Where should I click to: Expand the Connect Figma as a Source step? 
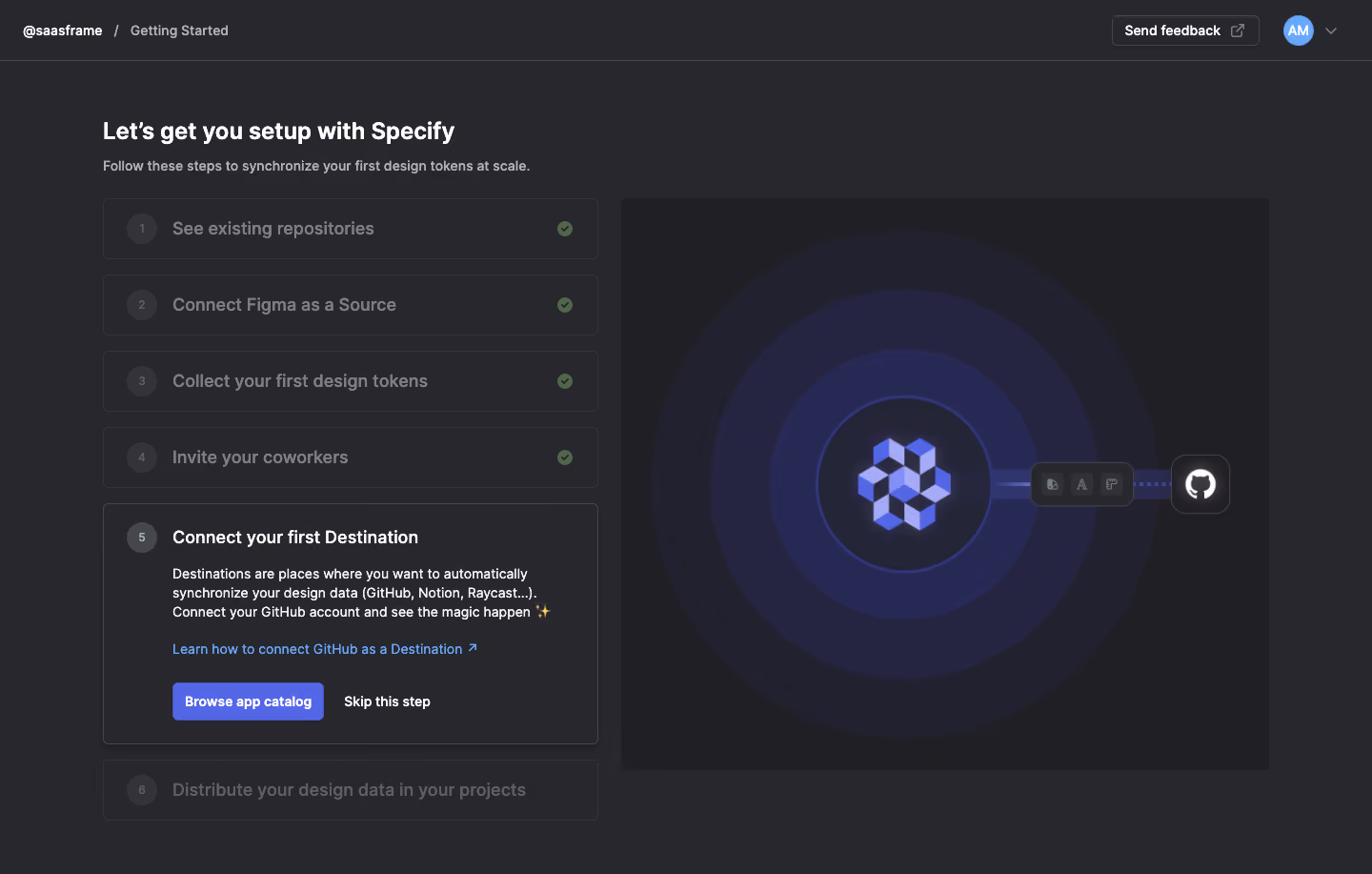click(351, 305)
